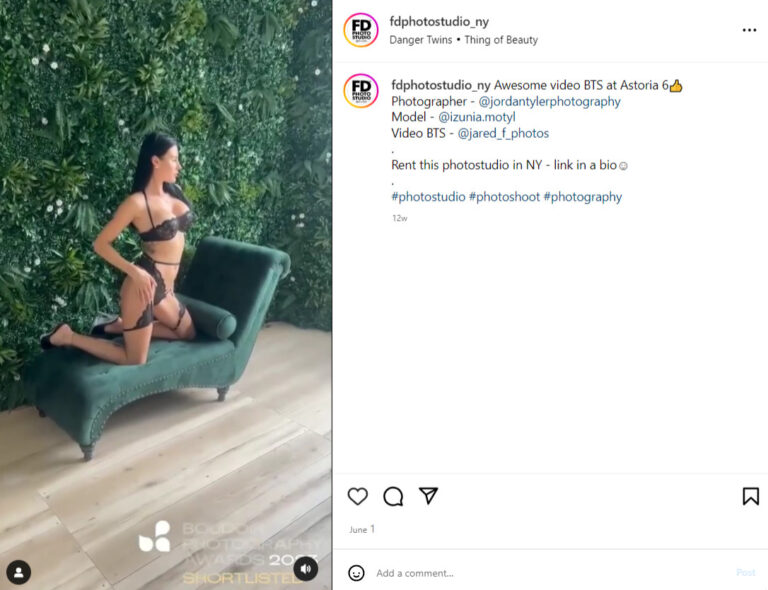Visit @izunia.motyl profile link
This screenshot has height=590, width=768.
(x=477, y=118)
